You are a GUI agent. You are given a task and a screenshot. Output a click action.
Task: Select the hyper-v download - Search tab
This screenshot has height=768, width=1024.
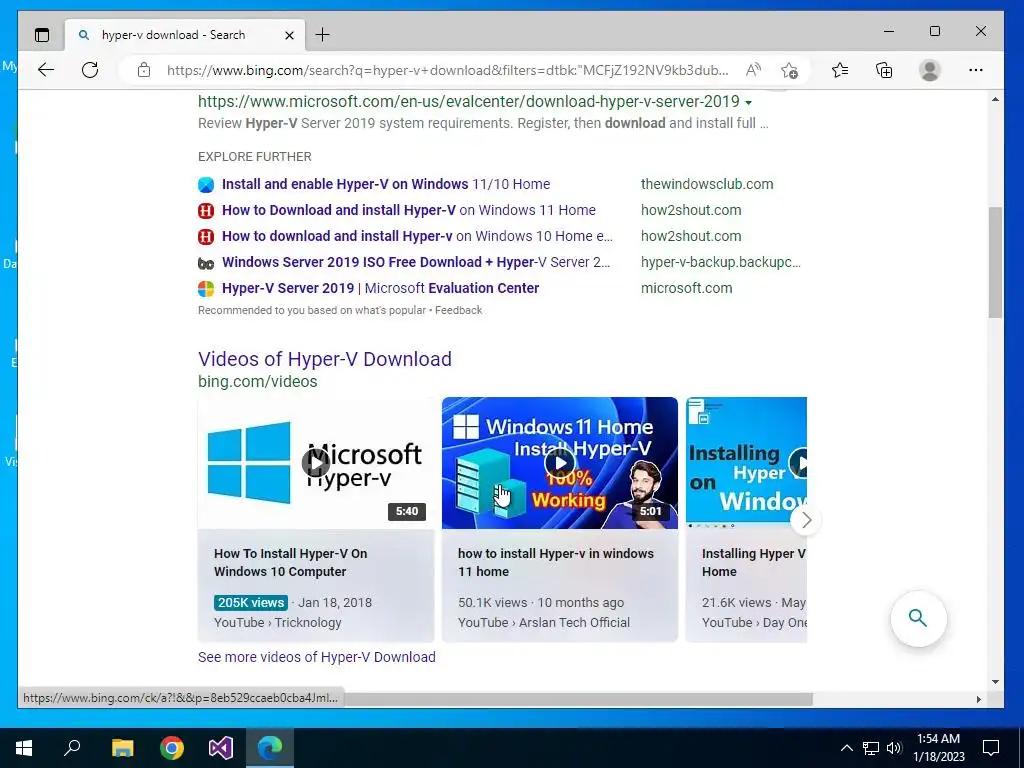coord(184,35)
